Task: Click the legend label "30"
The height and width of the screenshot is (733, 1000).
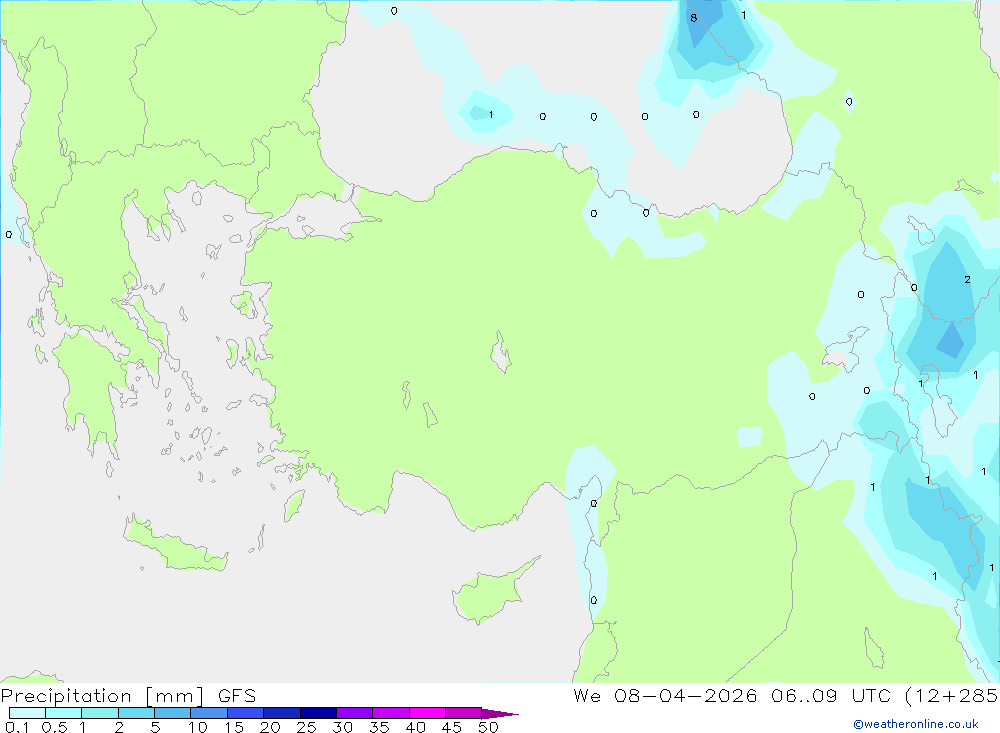Action: pyautogui.click(x=343, y=727)
